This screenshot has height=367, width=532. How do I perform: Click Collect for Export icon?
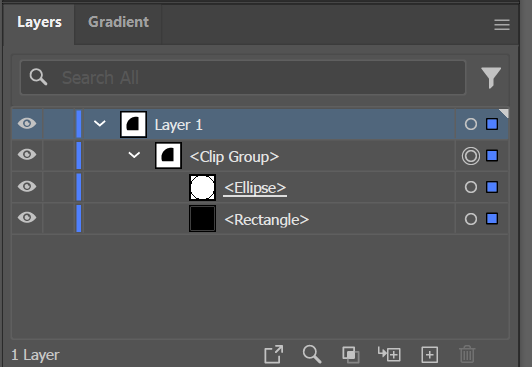[273, 354]
